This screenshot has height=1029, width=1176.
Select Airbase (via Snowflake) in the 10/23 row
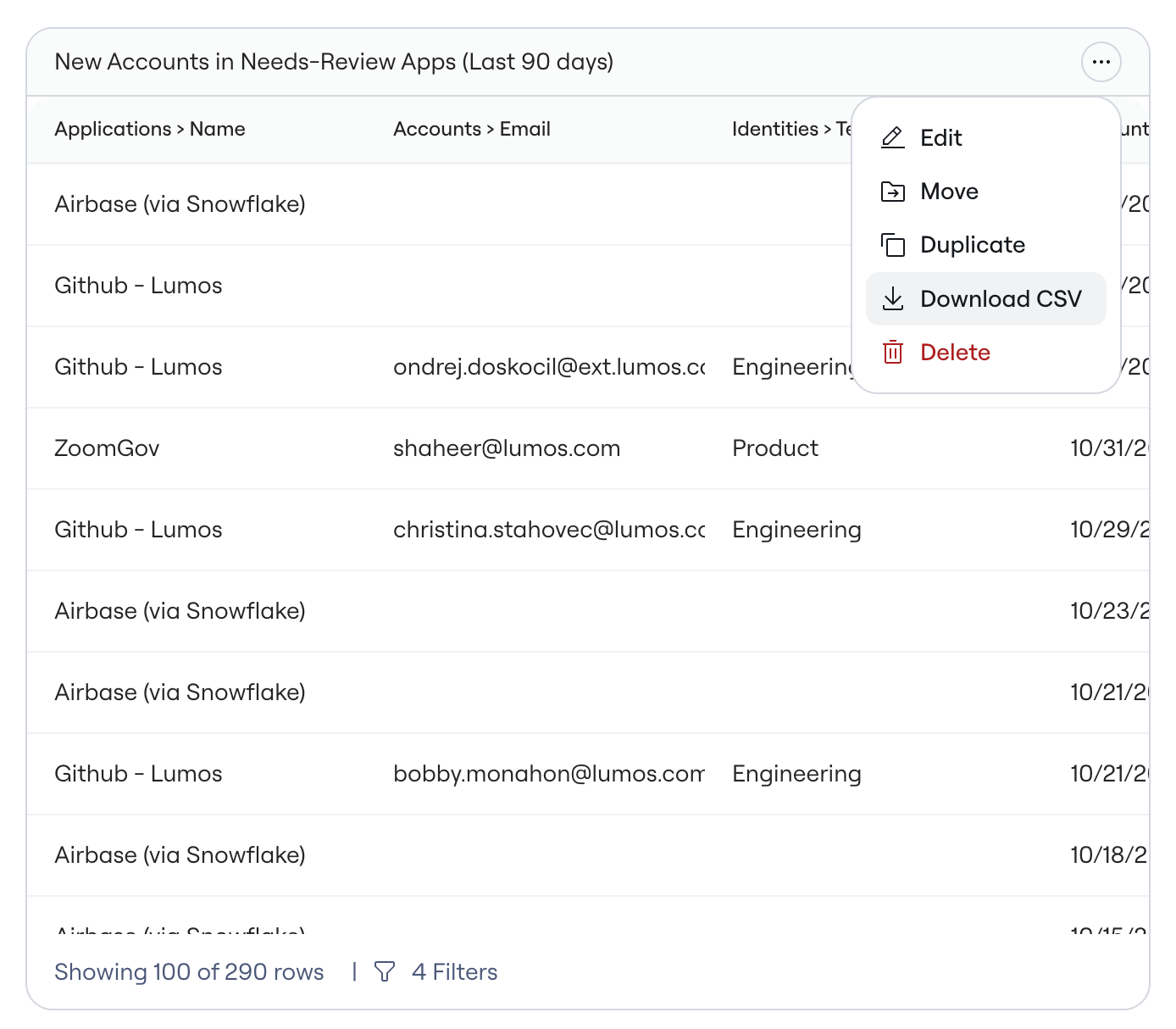pos(180,611)
